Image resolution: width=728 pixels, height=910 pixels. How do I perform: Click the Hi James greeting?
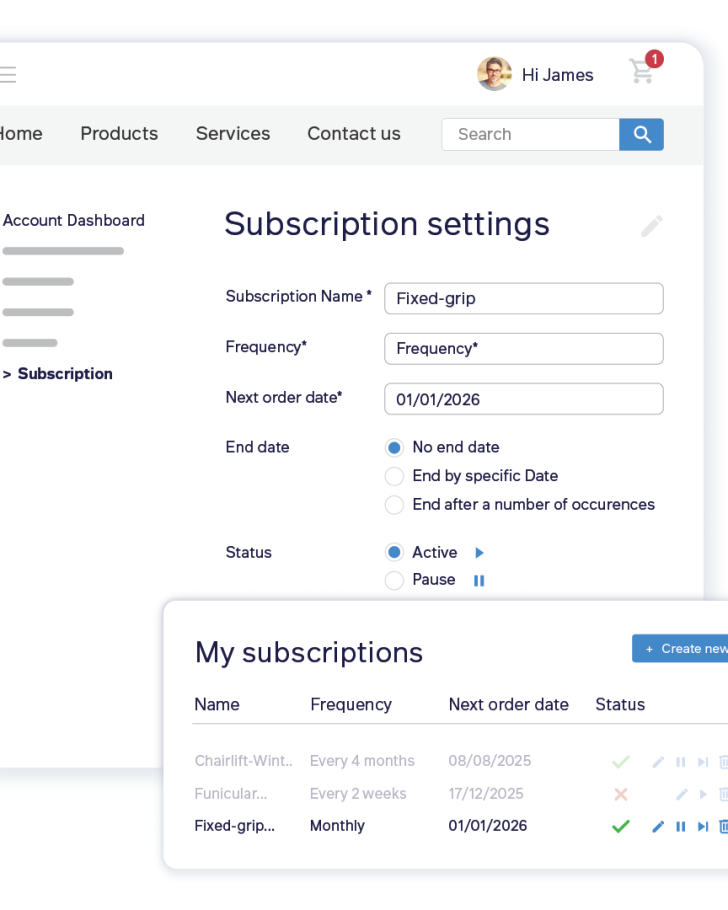click(x=557, y=75)
